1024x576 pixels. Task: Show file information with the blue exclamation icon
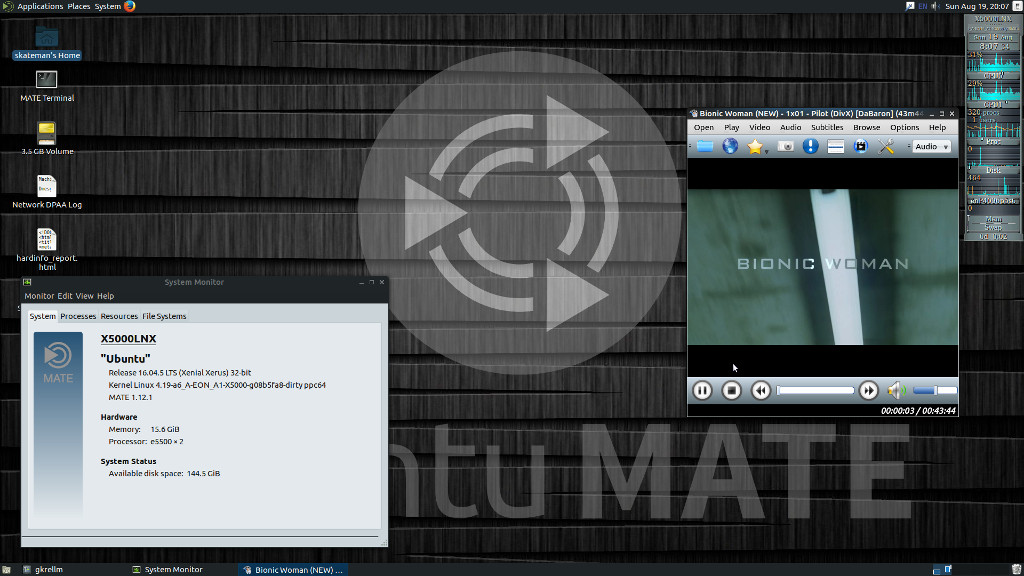810,146
